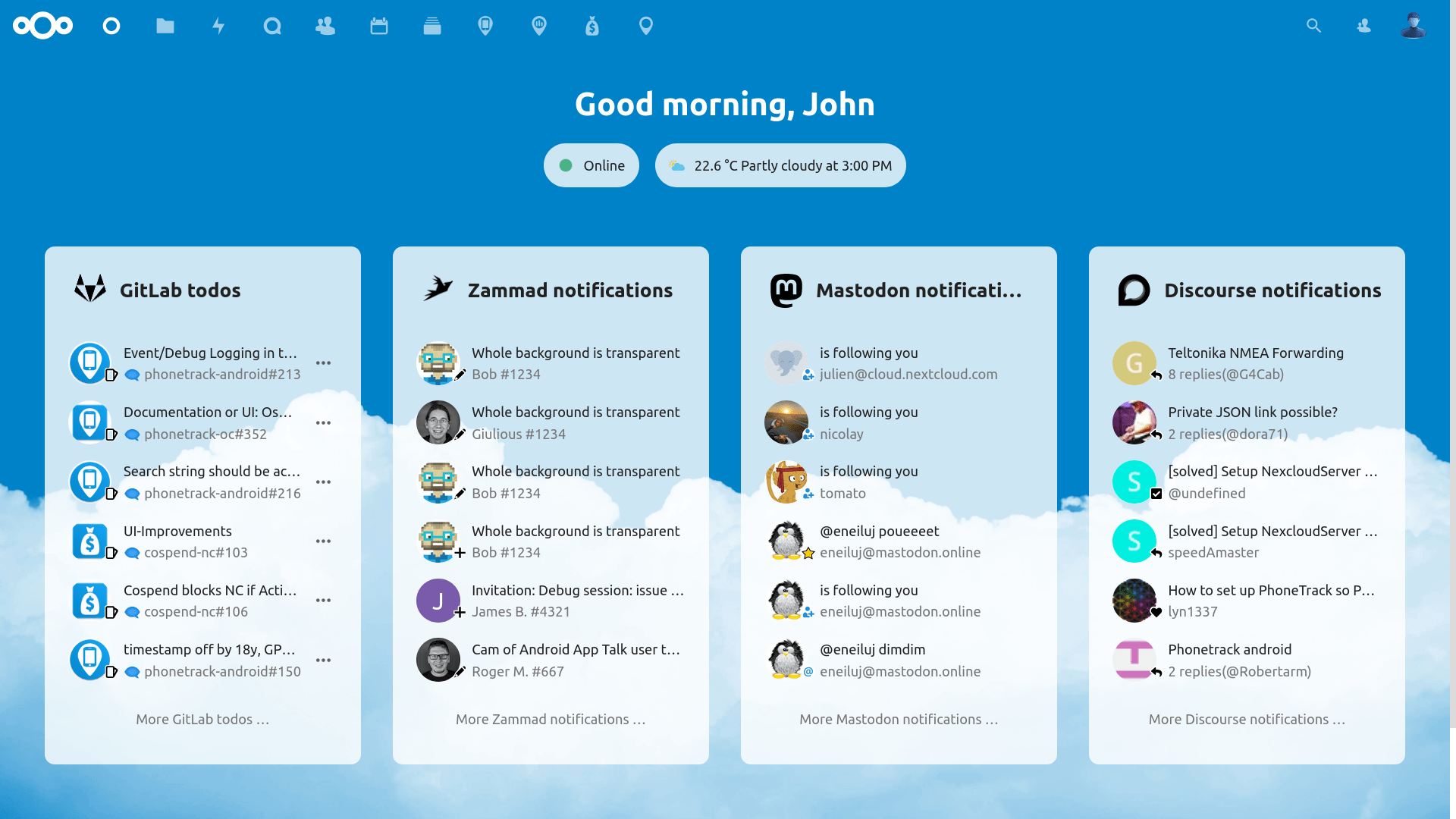The image size is (1456, 819).
Task: Open the Cospend money bag icon
Action: (x=592, y=26)
